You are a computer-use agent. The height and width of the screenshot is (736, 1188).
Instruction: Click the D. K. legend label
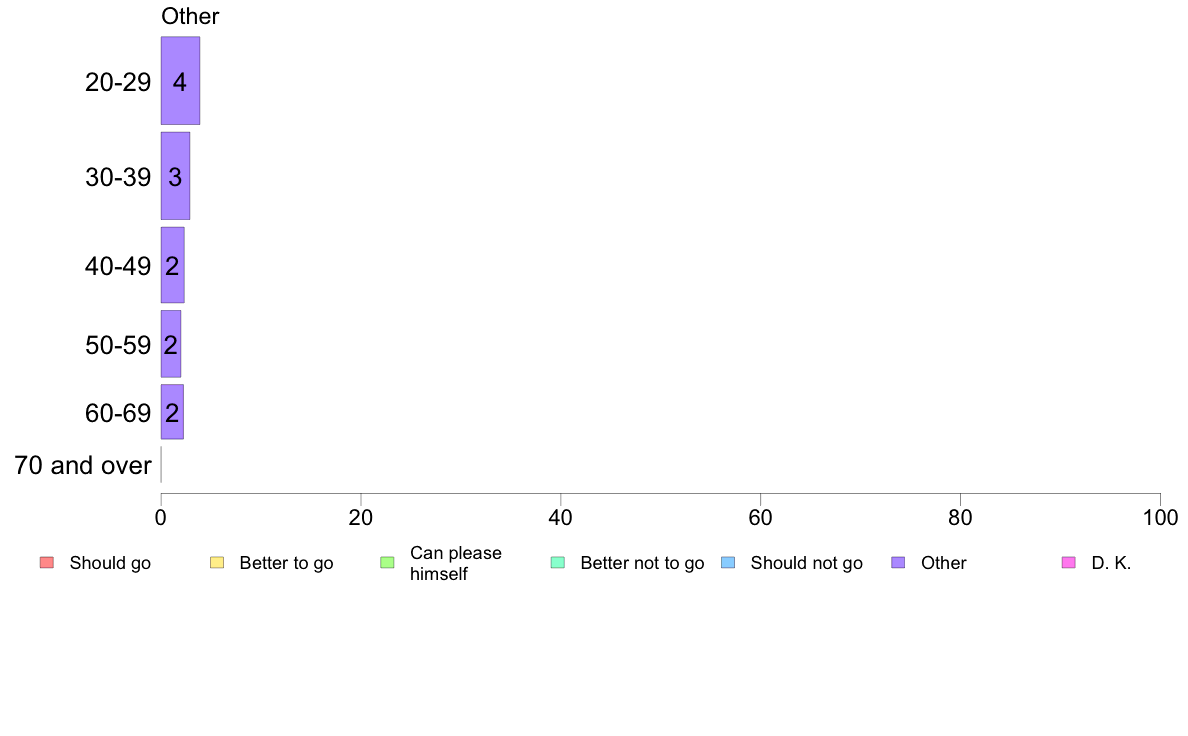(x=1111, y=563)
